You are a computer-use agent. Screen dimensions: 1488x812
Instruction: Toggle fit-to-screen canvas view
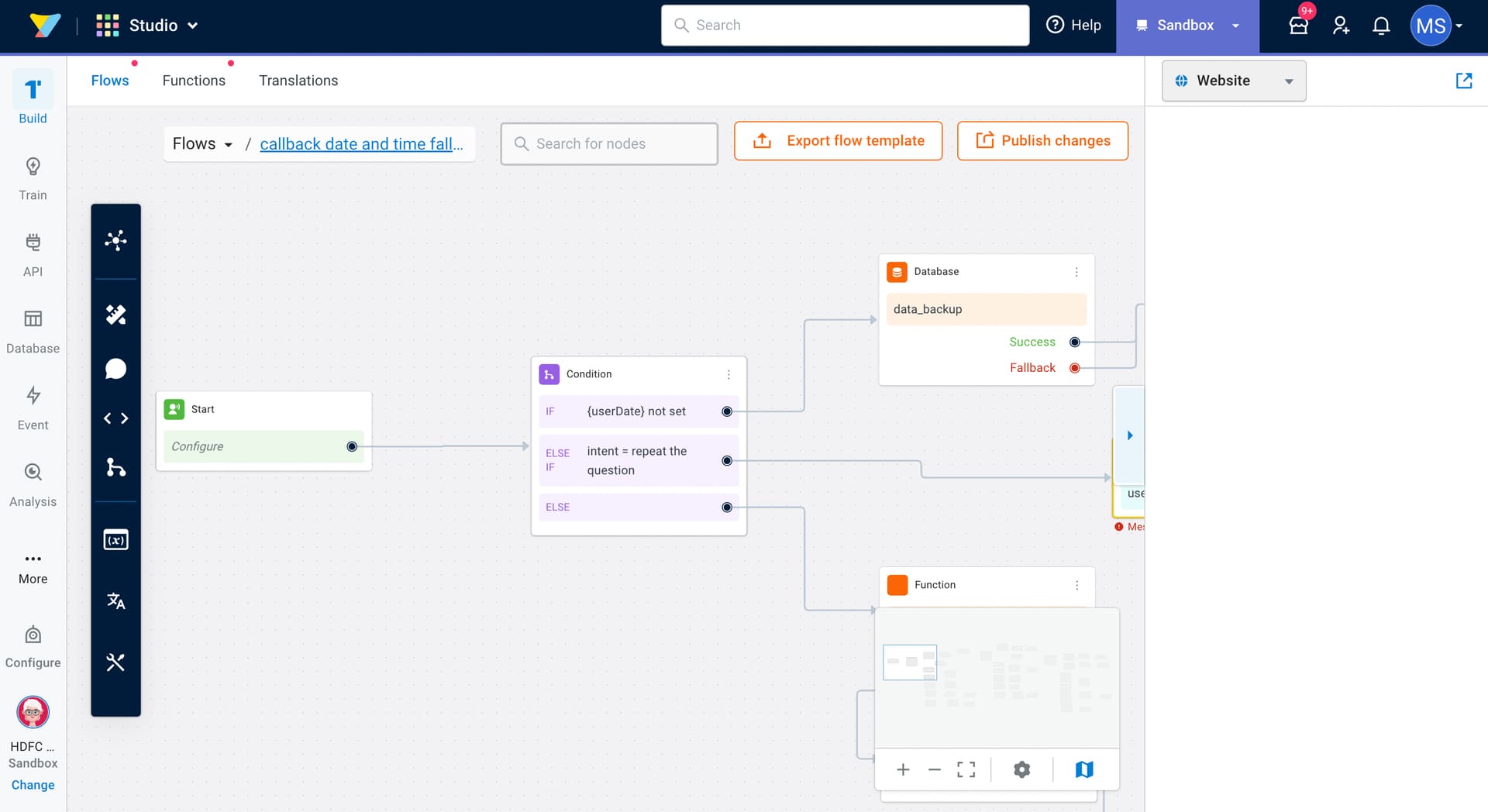pos(966,769)
